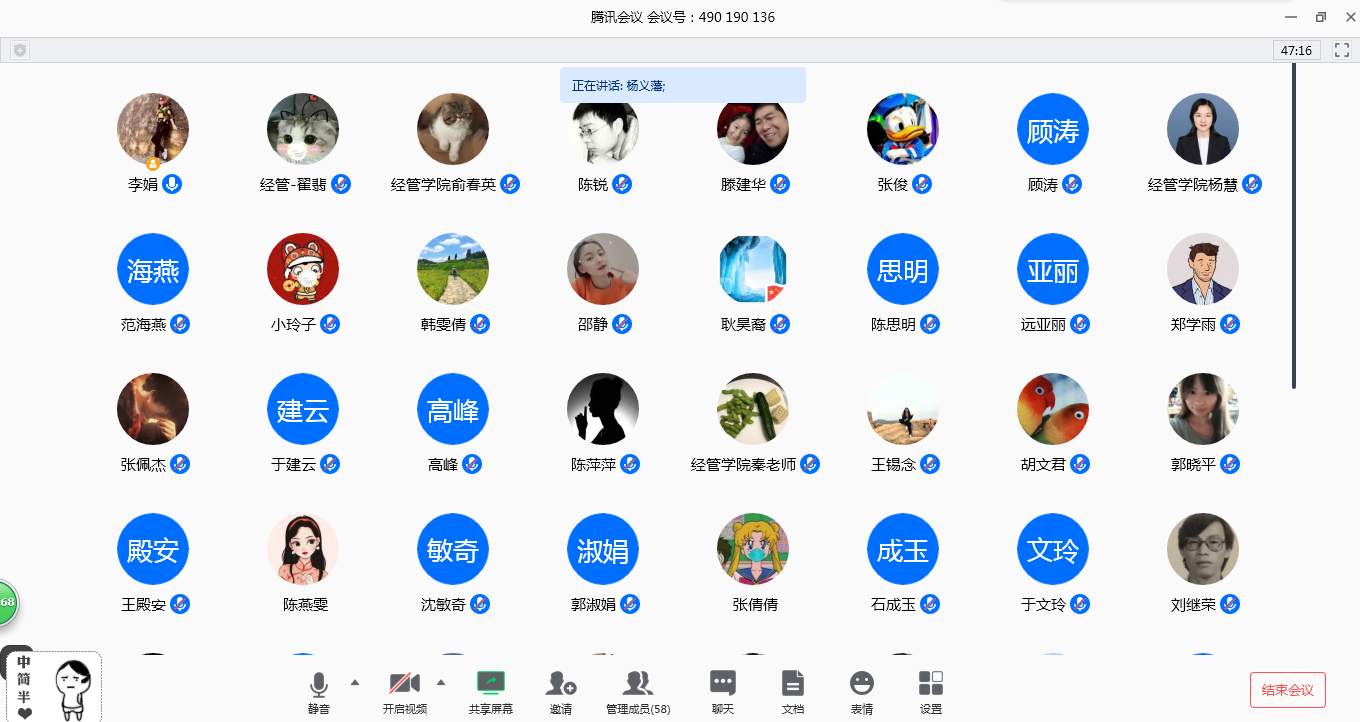Toggle 李娟's microphone icon
Viewport: 1360px width, 722px height.
tap(172, 184)
